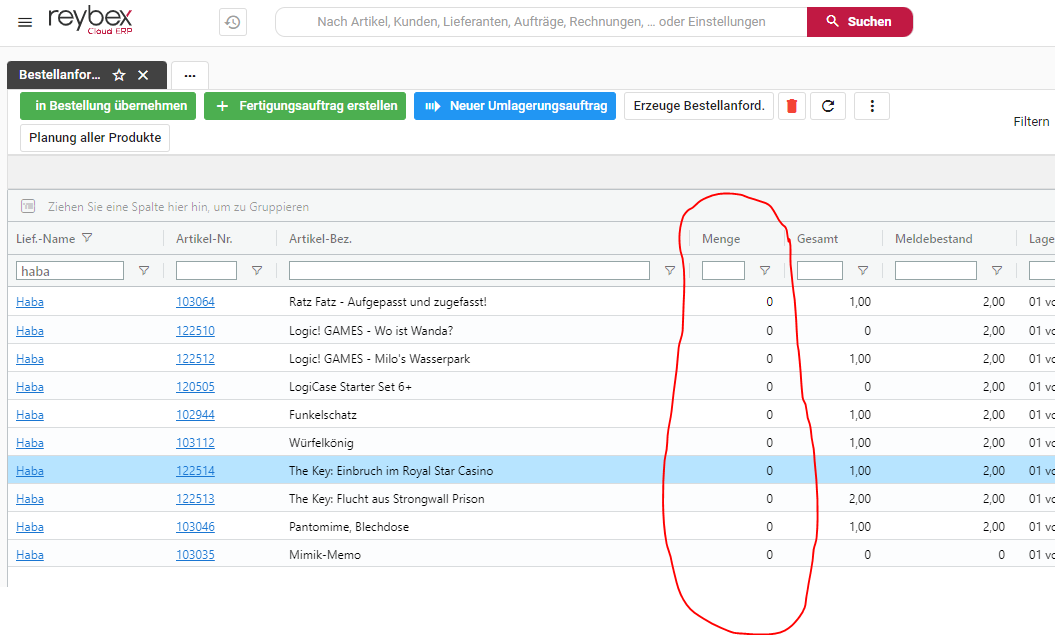Select 'Logic! GAMES - Wo ist Wanda?' text
Screen dimensions: 1055x635
point(371,331)
